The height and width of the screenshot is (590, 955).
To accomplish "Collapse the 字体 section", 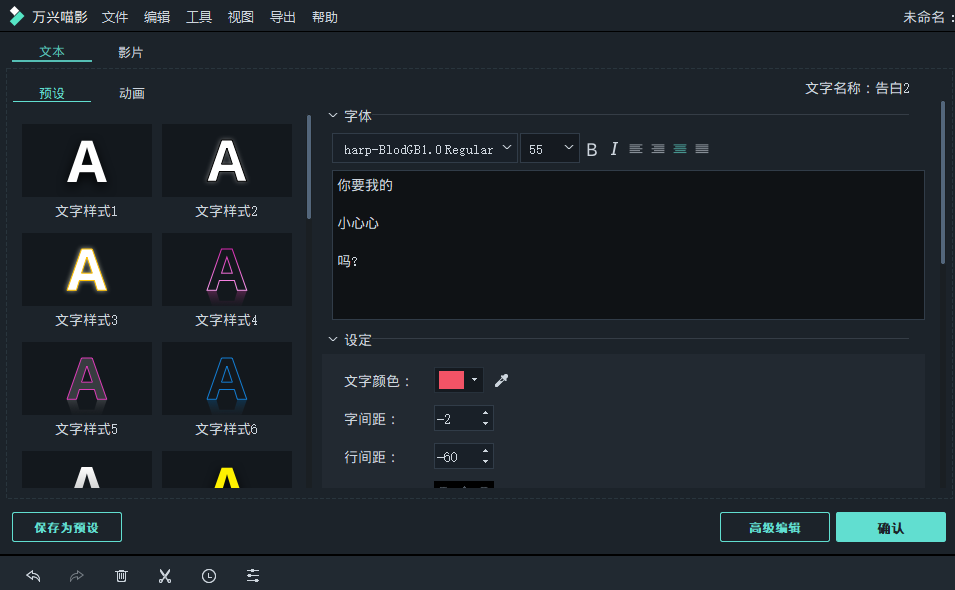I will [x=333, y=116].
